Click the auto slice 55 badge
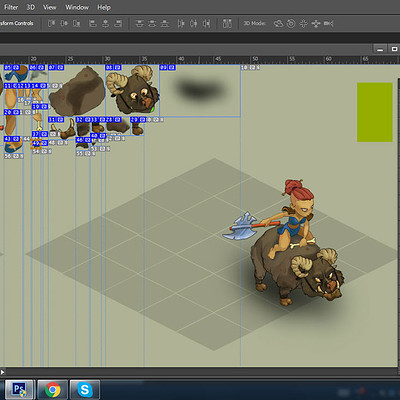The image size is (400, 400). click(x=86, y=154)
